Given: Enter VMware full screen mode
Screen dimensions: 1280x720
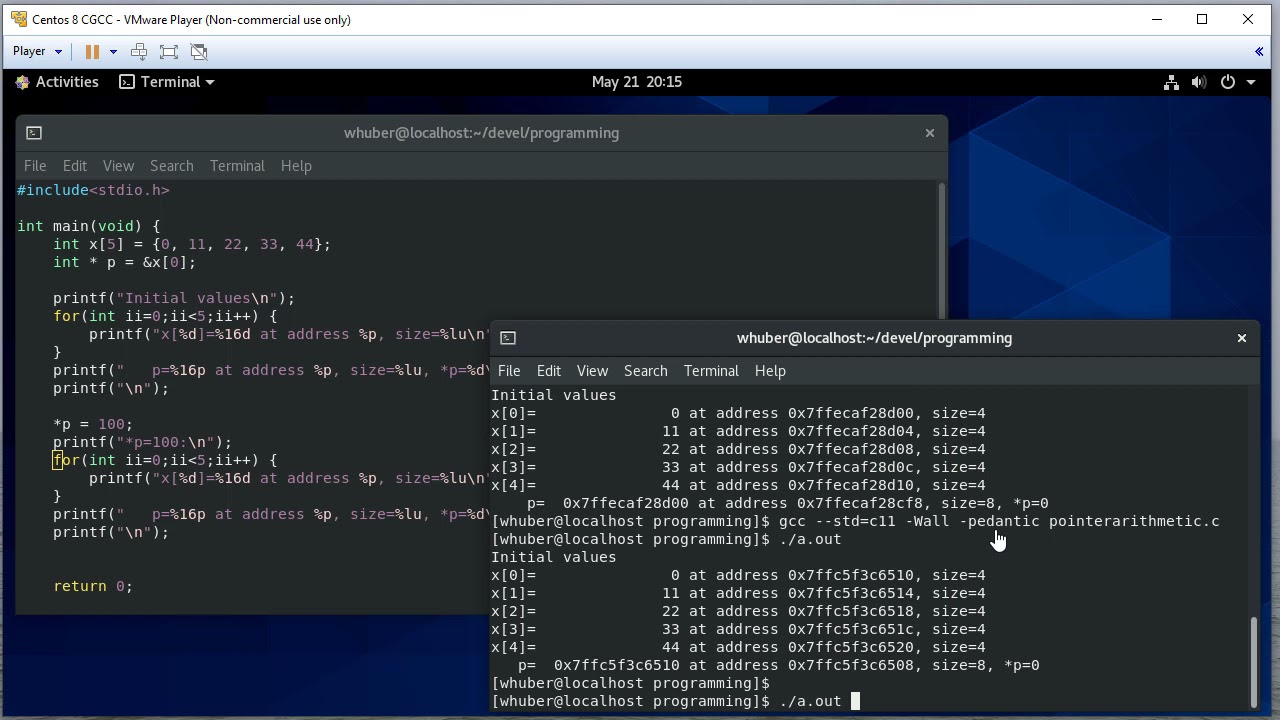Looking at the screenshot, I should pos(169,51).
